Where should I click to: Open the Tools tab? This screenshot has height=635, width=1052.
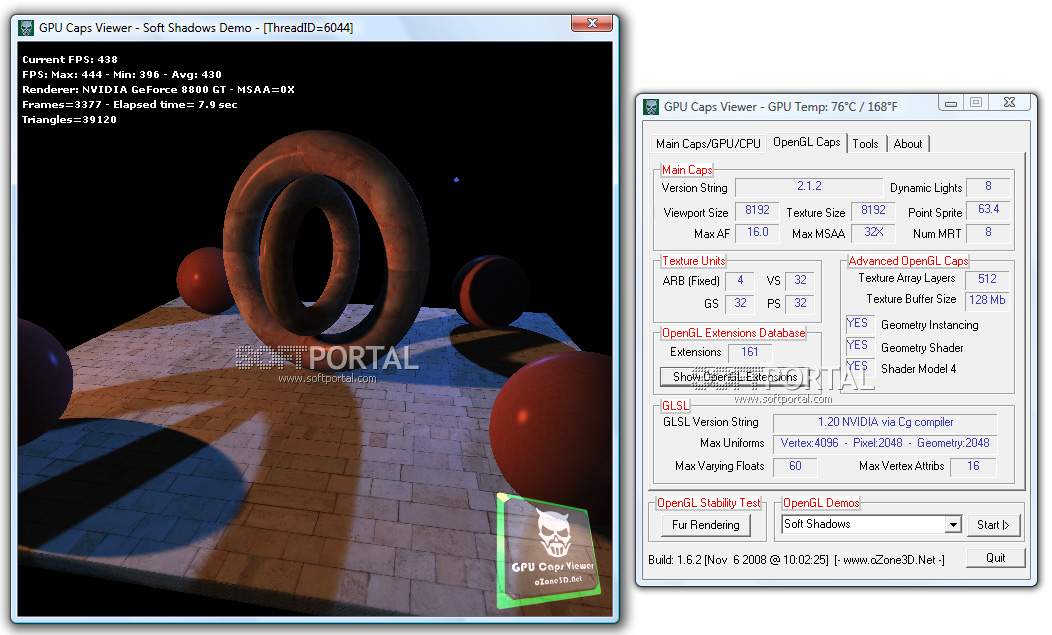click(865, 144)
